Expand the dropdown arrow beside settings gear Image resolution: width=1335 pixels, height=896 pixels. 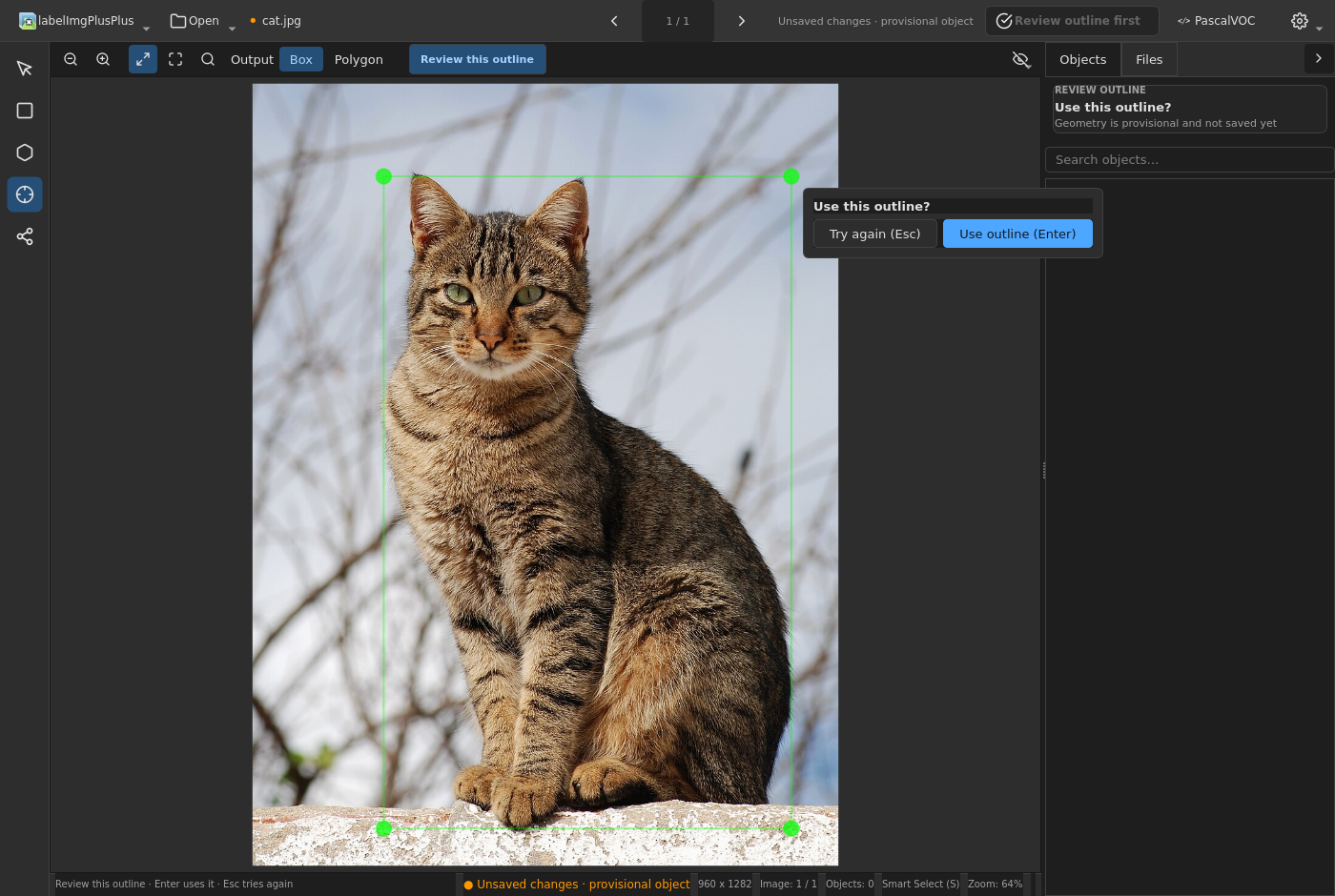tap(1319, 28)
